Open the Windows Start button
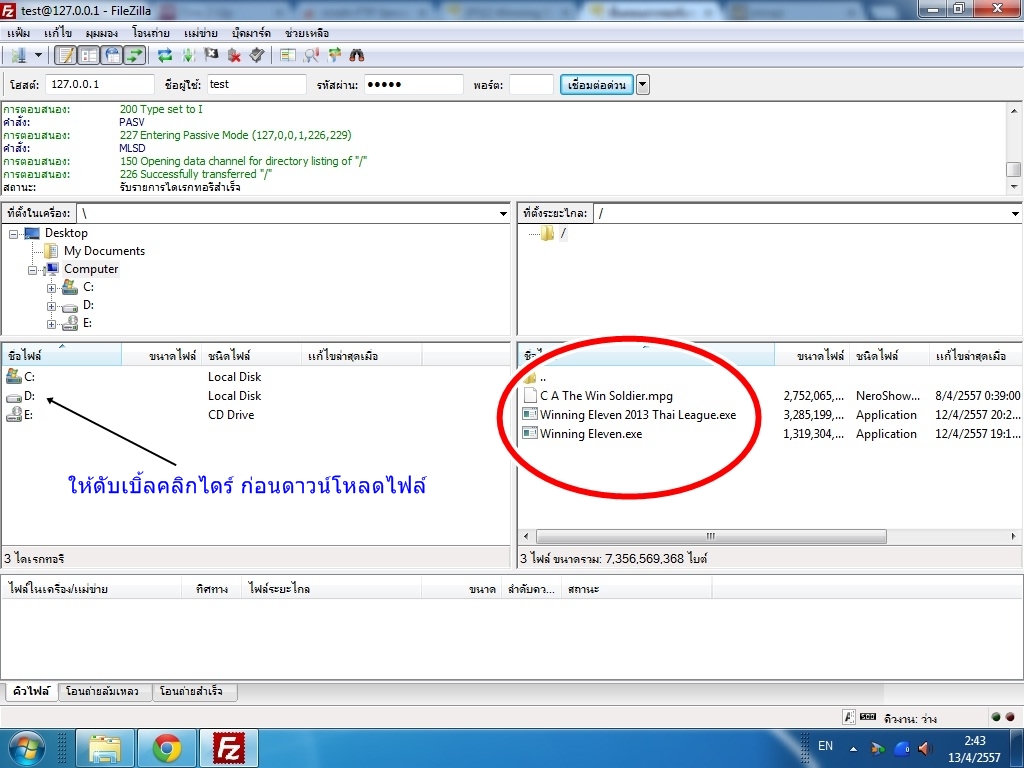1024x768 pixels. pyautogui.click(x=25, y=748)
